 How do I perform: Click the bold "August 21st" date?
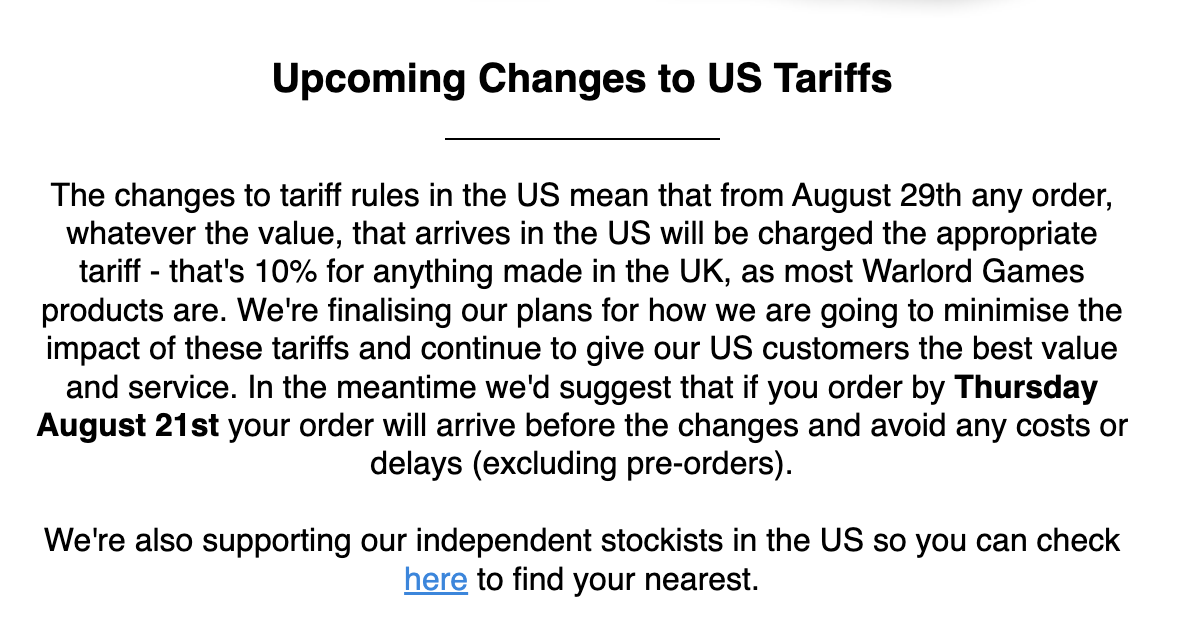tap(128, 426)
